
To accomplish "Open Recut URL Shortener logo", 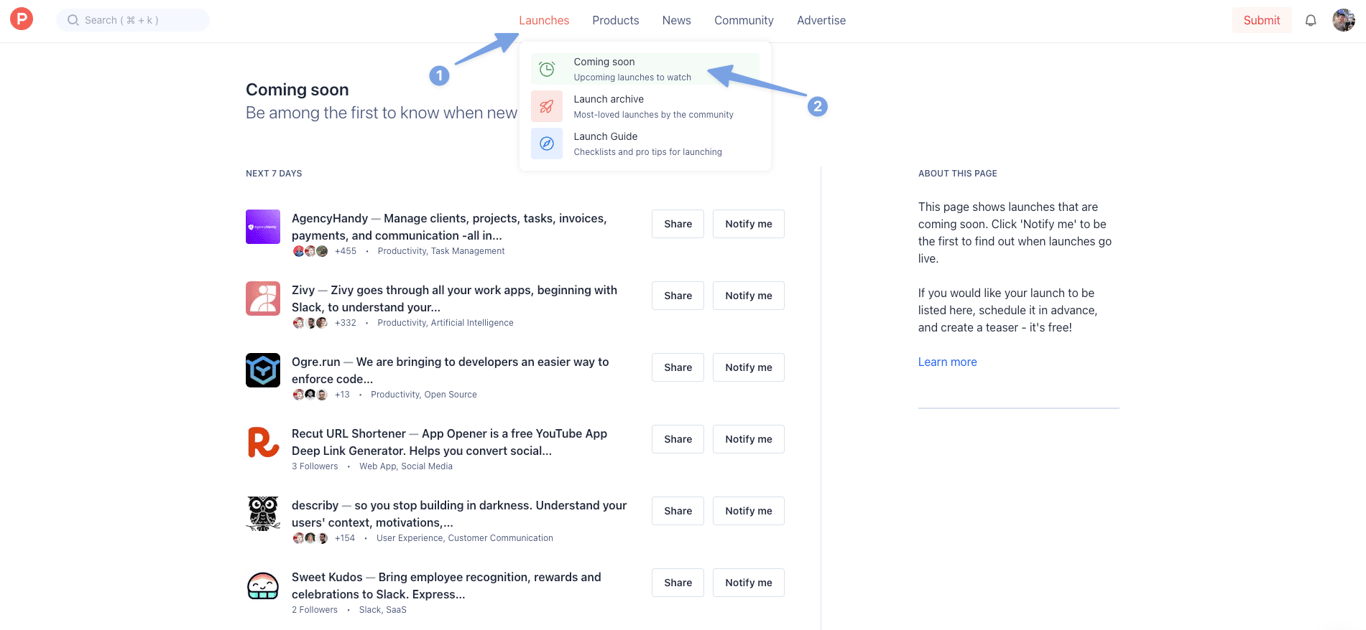I will pos(263,442).
